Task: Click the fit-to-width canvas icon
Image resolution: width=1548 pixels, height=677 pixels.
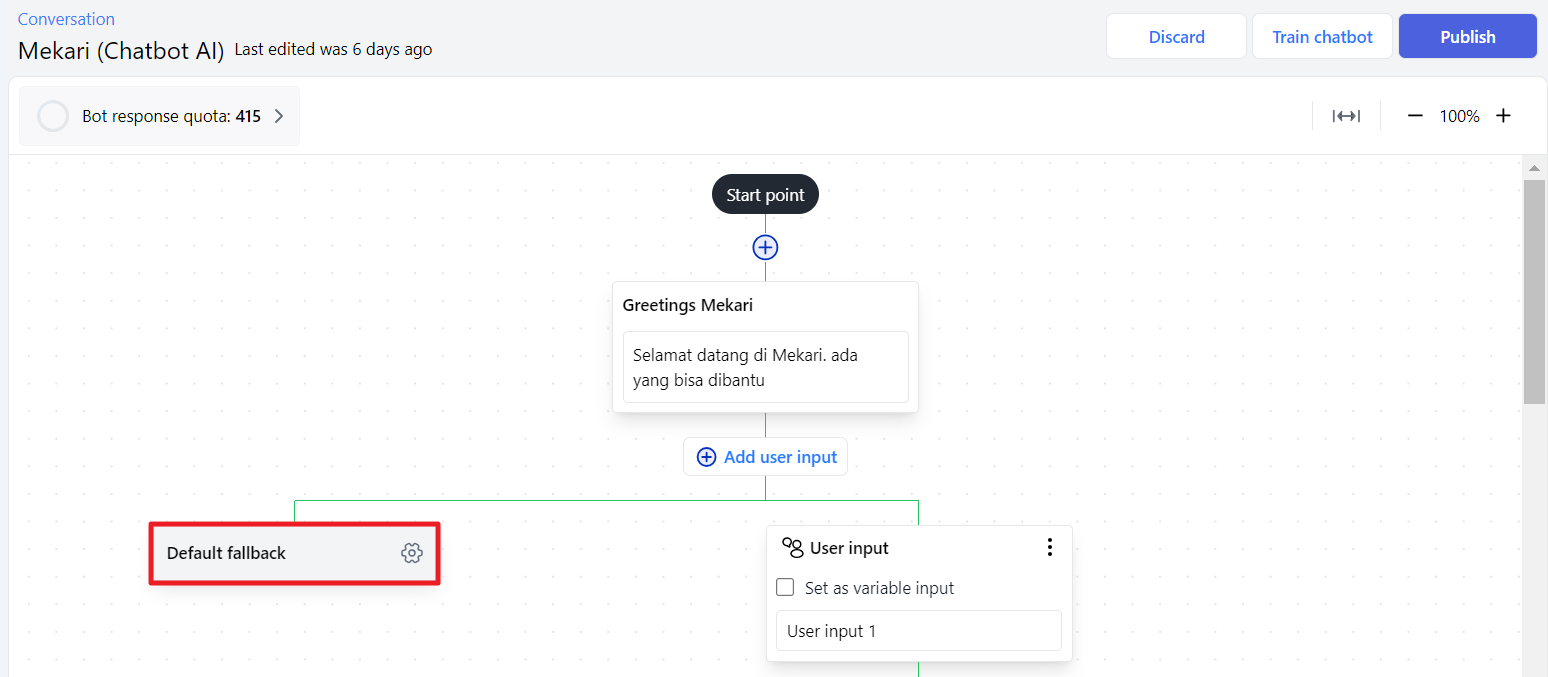Action: pos(1346,116)
